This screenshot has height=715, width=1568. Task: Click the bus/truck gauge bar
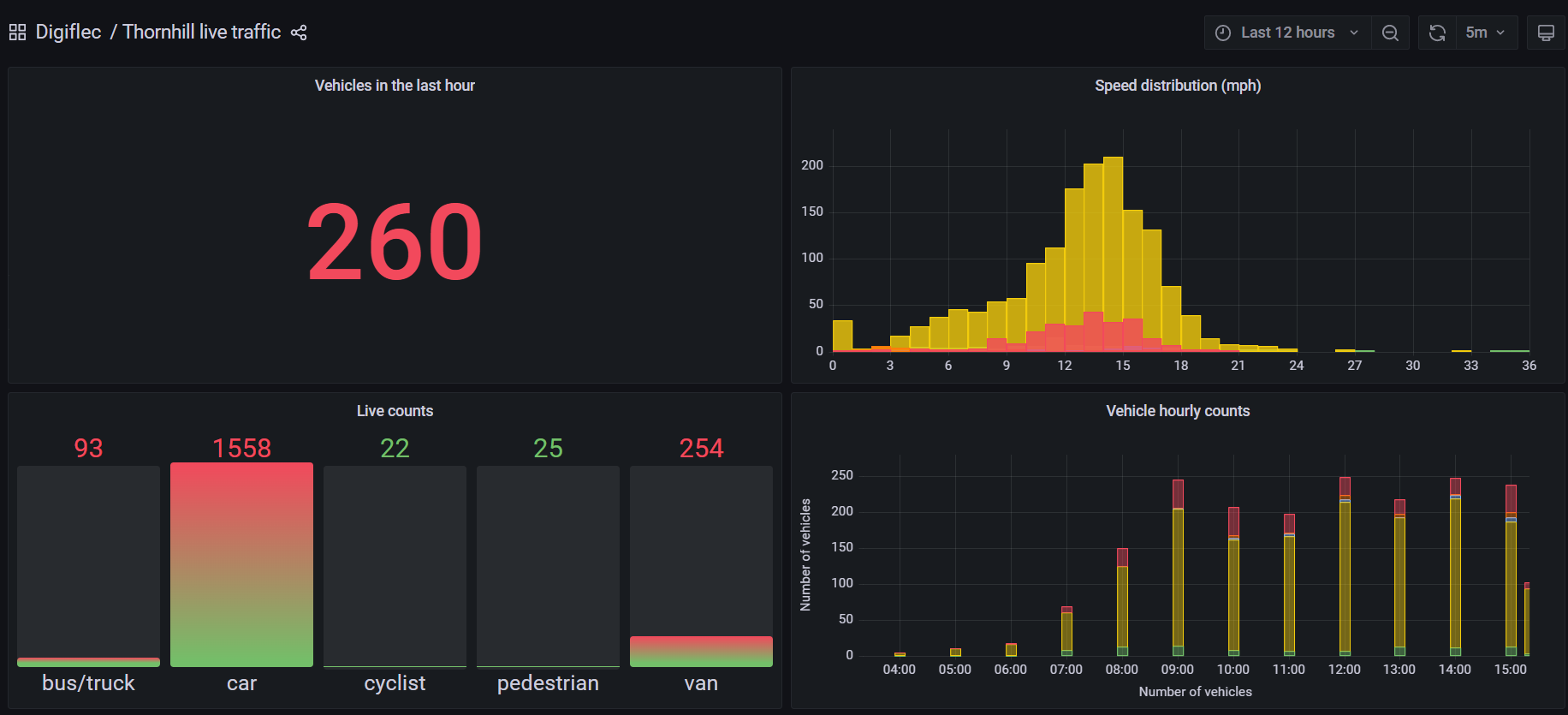[88, 662]
